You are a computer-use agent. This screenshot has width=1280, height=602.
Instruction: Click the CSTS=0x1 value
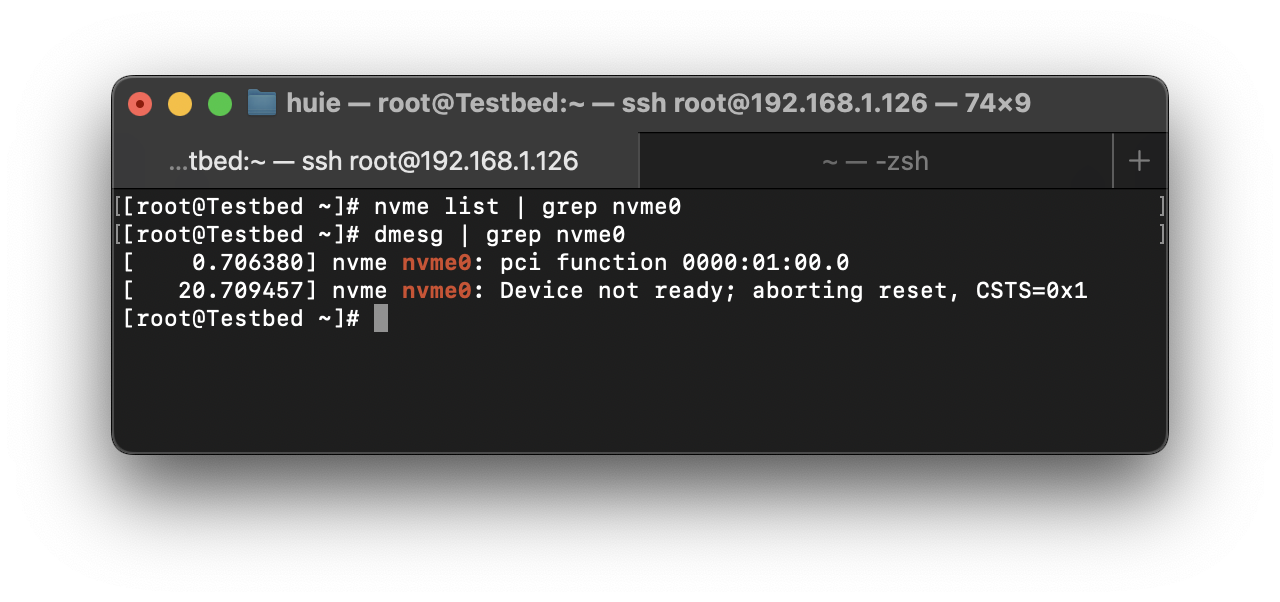click(x=1031, y=291)
